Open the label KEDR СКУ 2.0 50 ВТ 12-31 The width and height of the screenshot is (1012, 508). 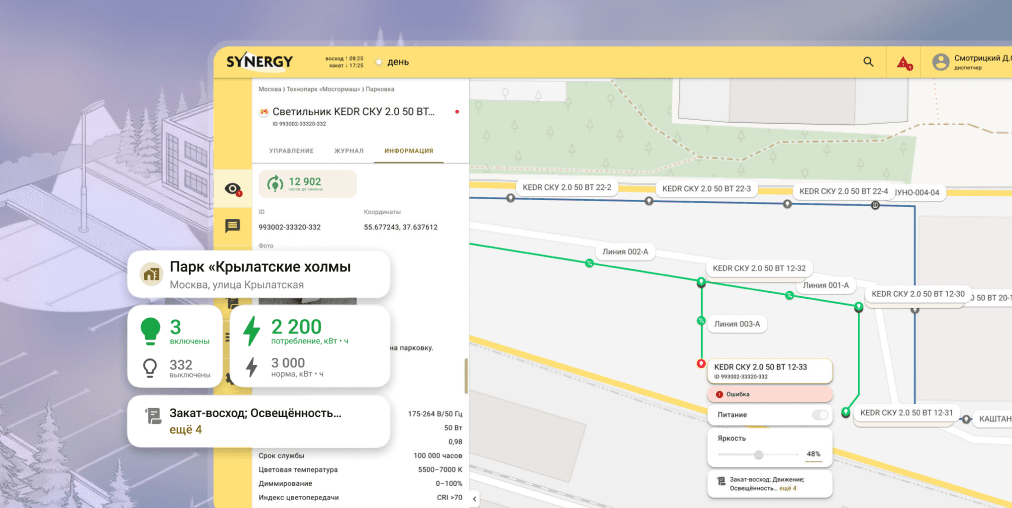click(906, 412)
